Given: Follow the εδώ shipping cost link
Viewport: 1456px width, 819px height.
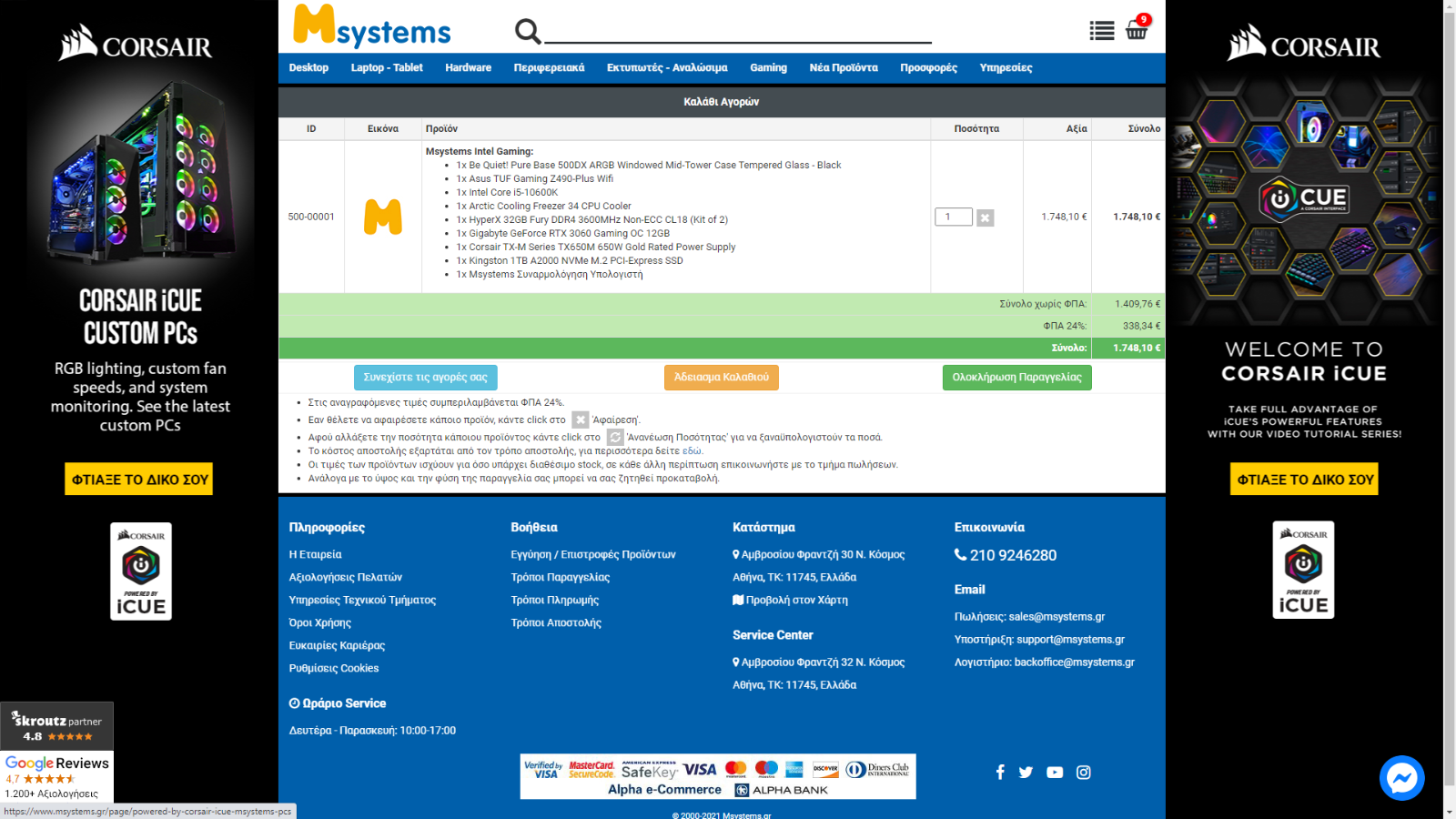Looking at the screenshot, I should pos(692,450).
